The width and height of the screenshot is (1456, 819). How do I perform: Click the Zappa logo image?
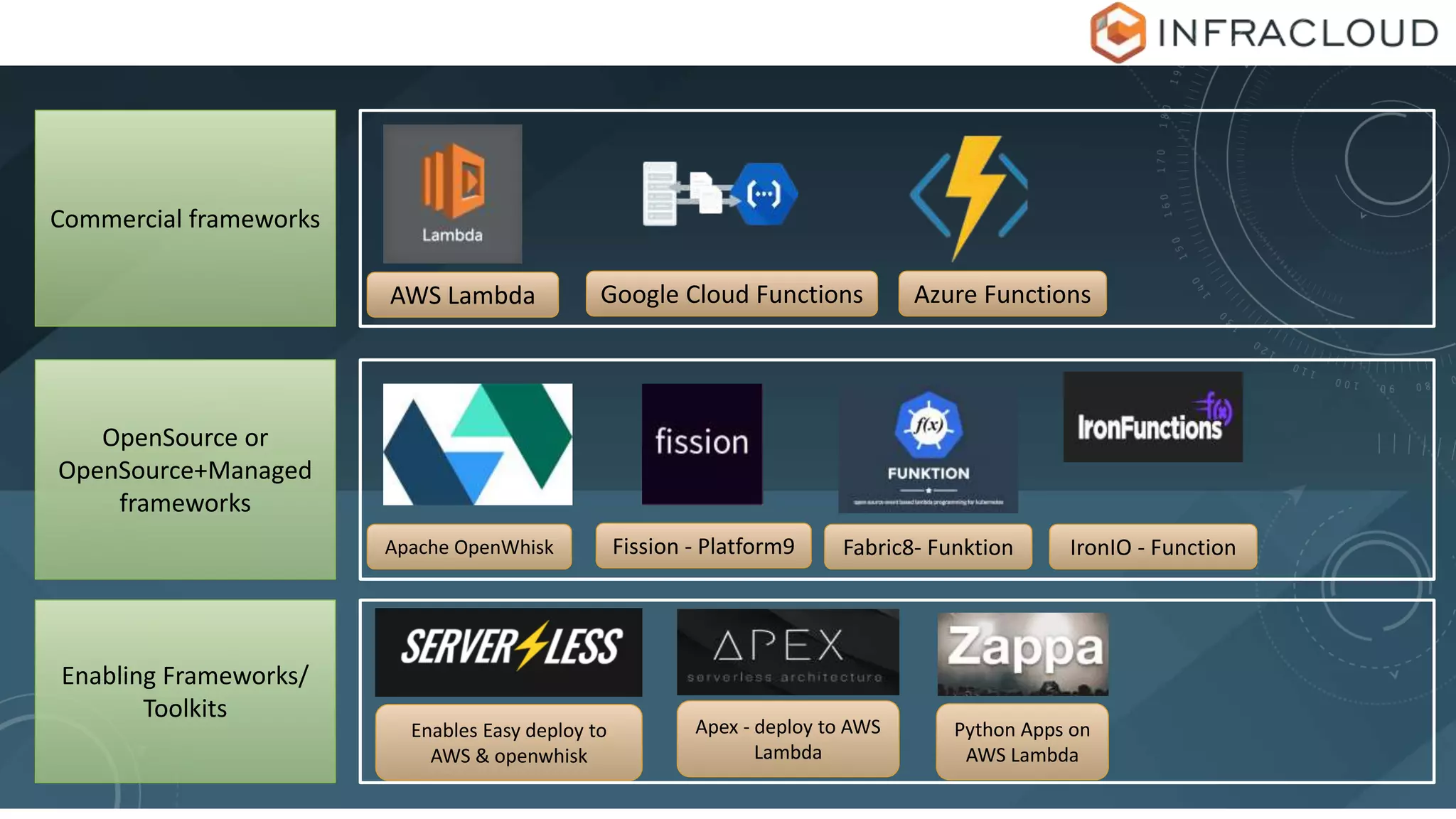(x=1022, y=653)
